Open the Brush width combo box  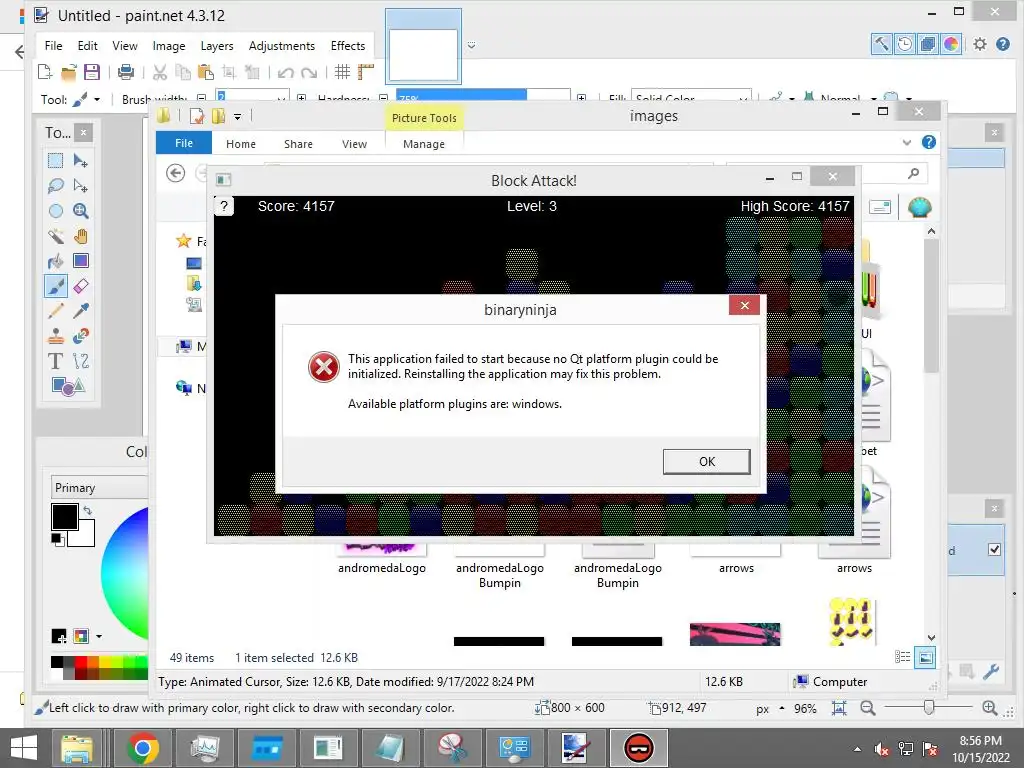tap(253, 95)
